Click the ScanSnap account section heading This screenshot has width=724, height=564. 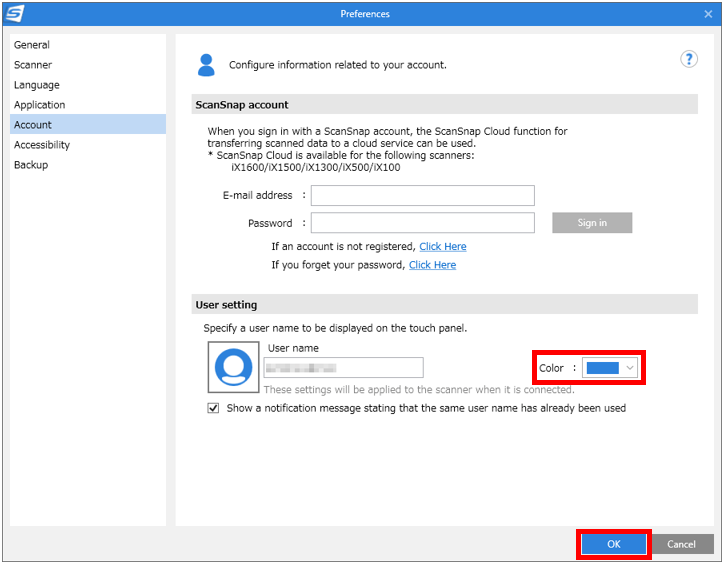pos(241,105)
